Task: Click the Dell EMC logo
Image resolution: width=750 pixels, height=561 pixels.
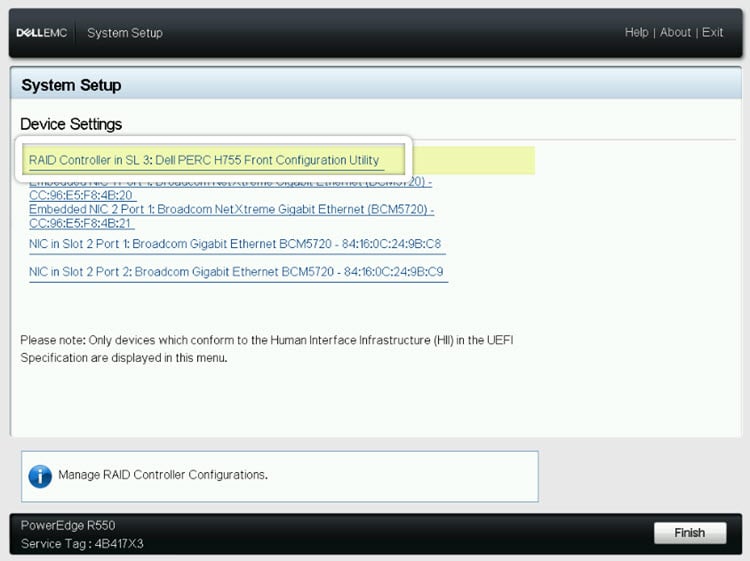Action: pyautogui.click(x=42, y=33)
